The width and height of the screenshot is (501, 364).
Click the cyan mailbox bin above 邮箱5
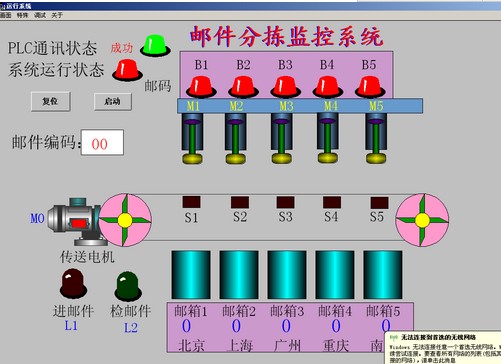pos(383,275)
